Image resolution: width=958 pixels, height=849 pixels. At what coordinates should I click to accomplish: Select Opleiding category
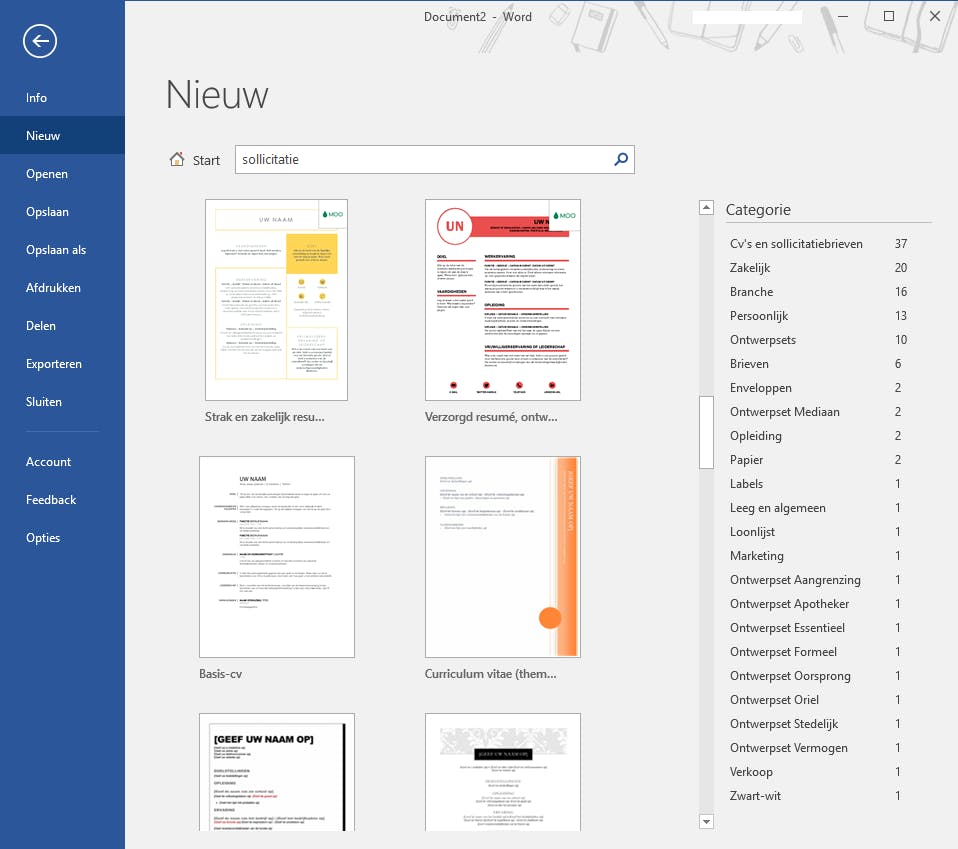point(819,436)
